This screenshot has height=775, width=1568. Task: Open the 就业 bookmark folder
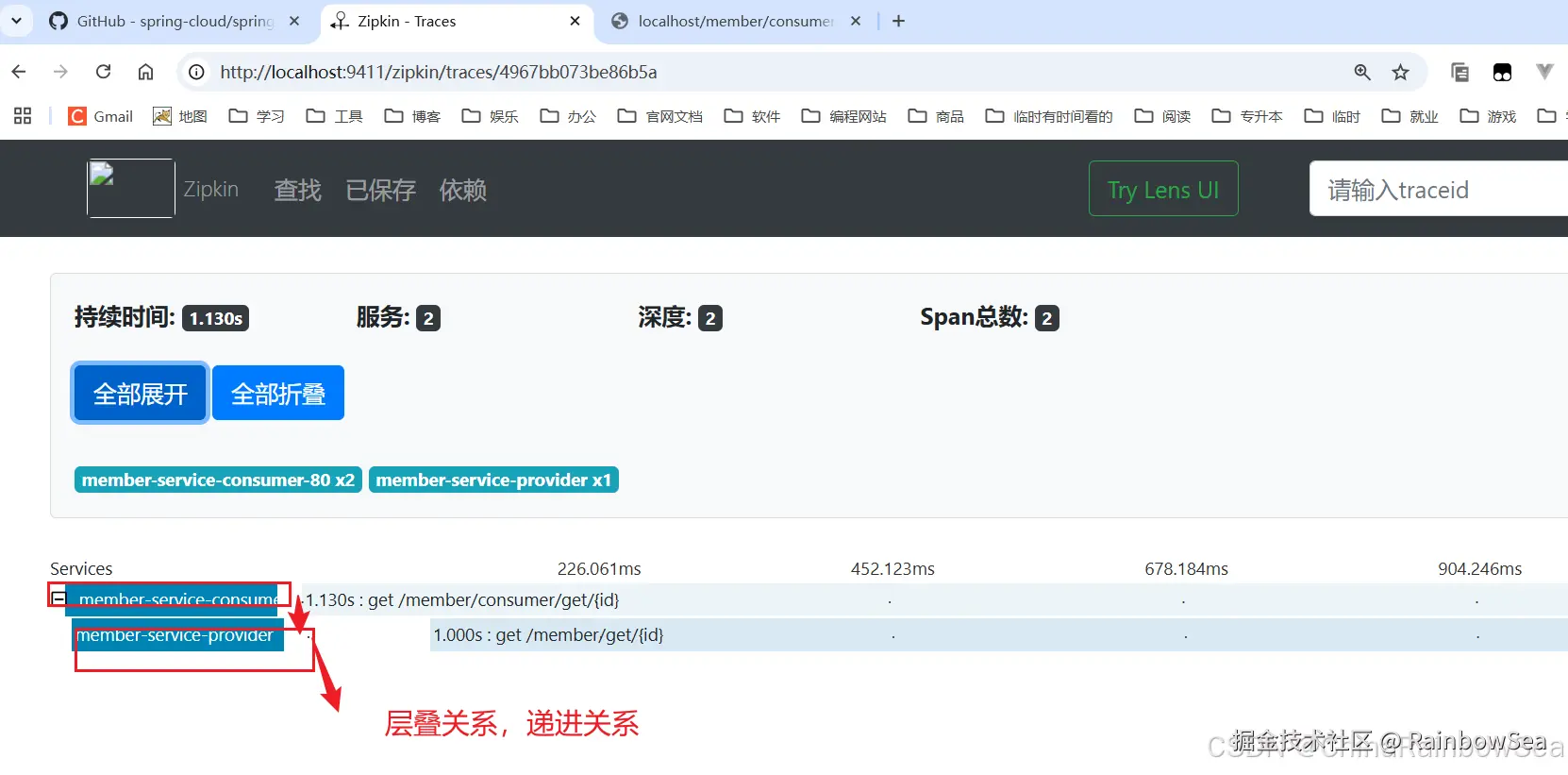click(1410, 116)
